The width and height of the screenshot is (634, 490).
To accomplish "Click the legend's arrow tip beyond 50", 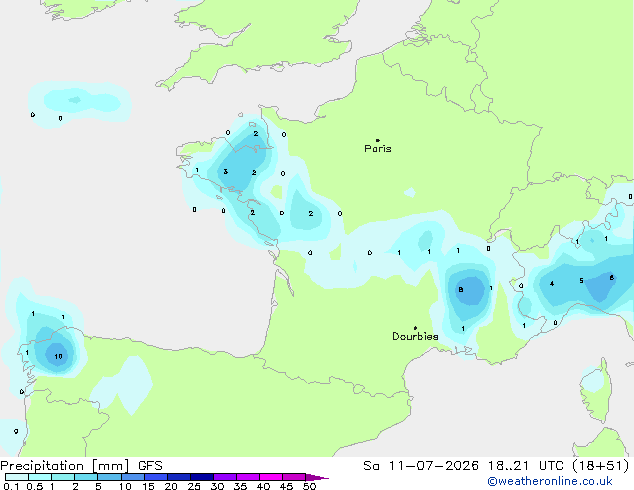I will point(317,477).
